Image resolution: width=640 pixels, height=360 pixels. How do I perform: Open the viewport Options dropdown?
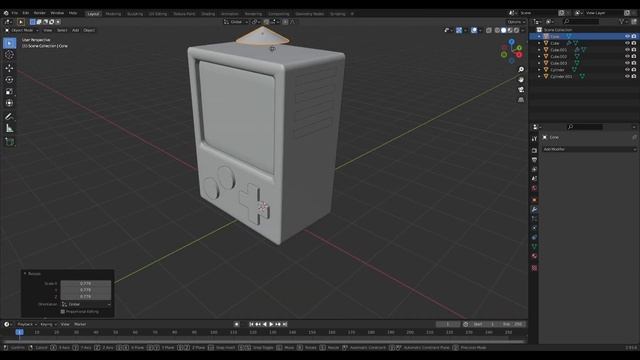point(516,22)
